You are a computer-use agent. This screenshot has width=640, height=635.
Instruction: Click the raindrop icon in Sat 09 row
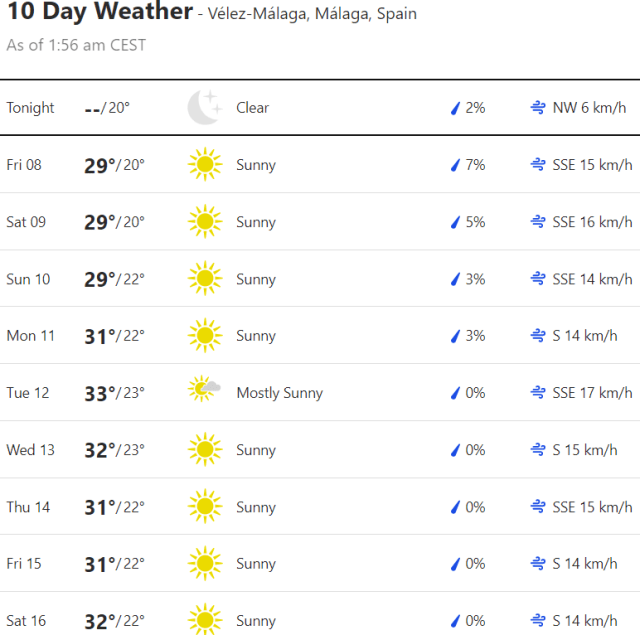pyautogui.click(x=455, y=222)
